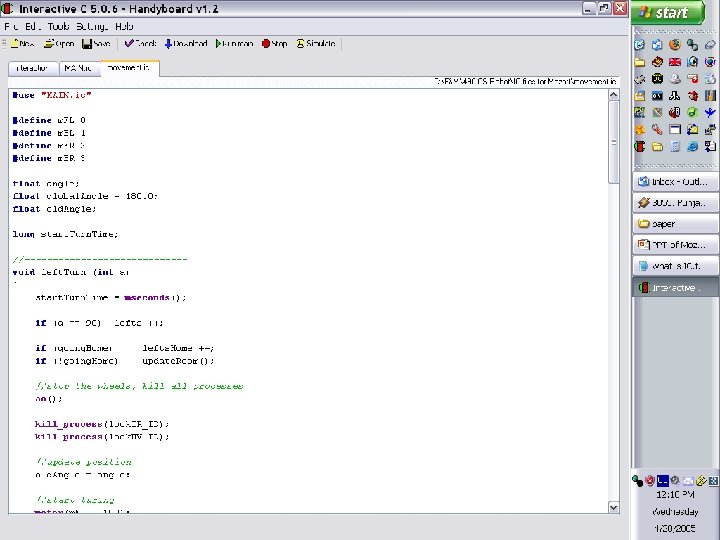
Task: Open the Edit menu
Action: pyautogui.click(x=33, y=27)
